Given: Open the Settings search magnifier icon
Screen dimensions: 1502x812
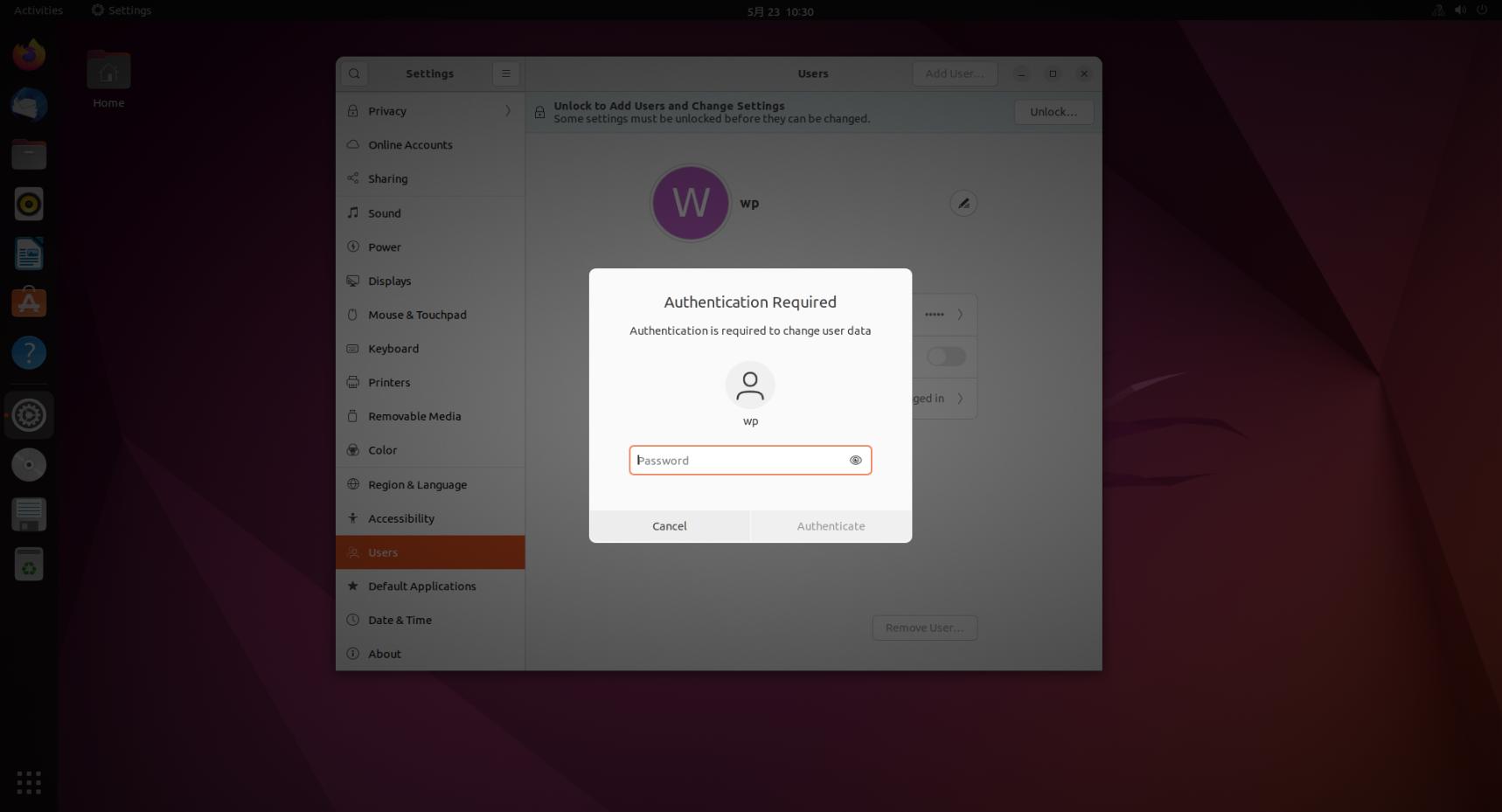Looking at the screenshot, I should tap(354, 73).
